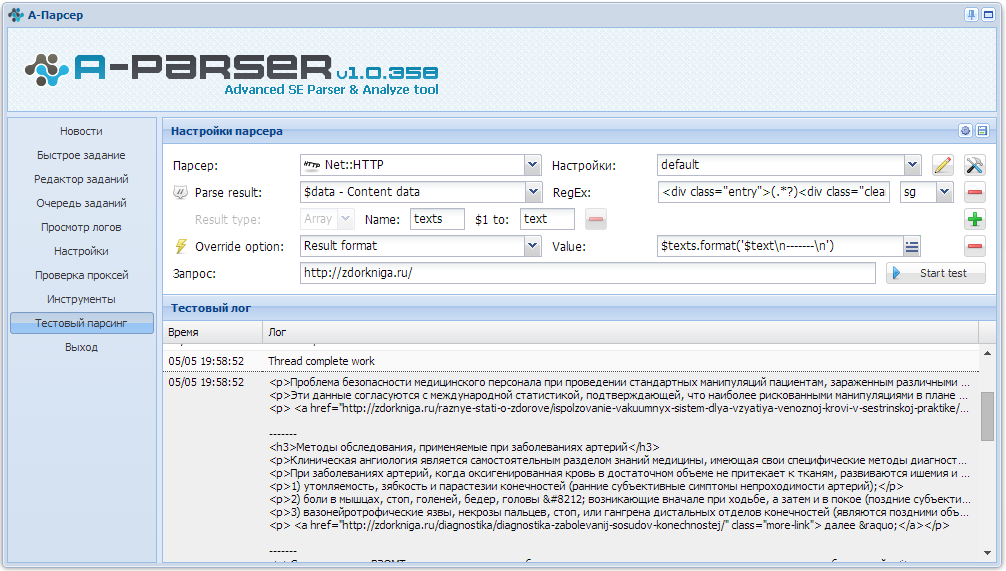The image size is (1006, 571).
Task: Click the Value field with $texts.format
Action: coord(780,246)
